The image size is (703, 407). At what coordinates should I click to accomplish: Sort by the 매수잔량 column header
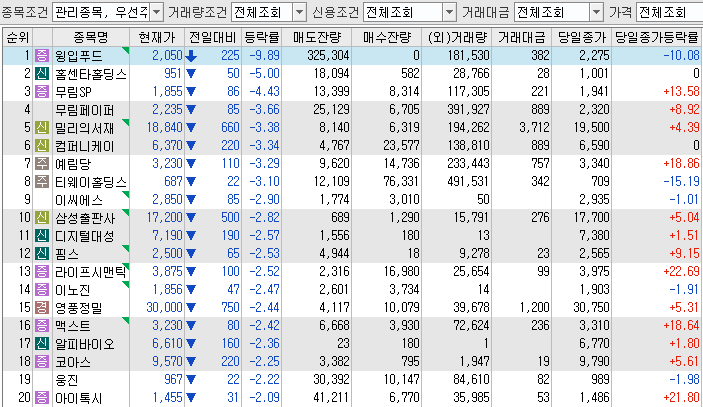click(387, 37)
